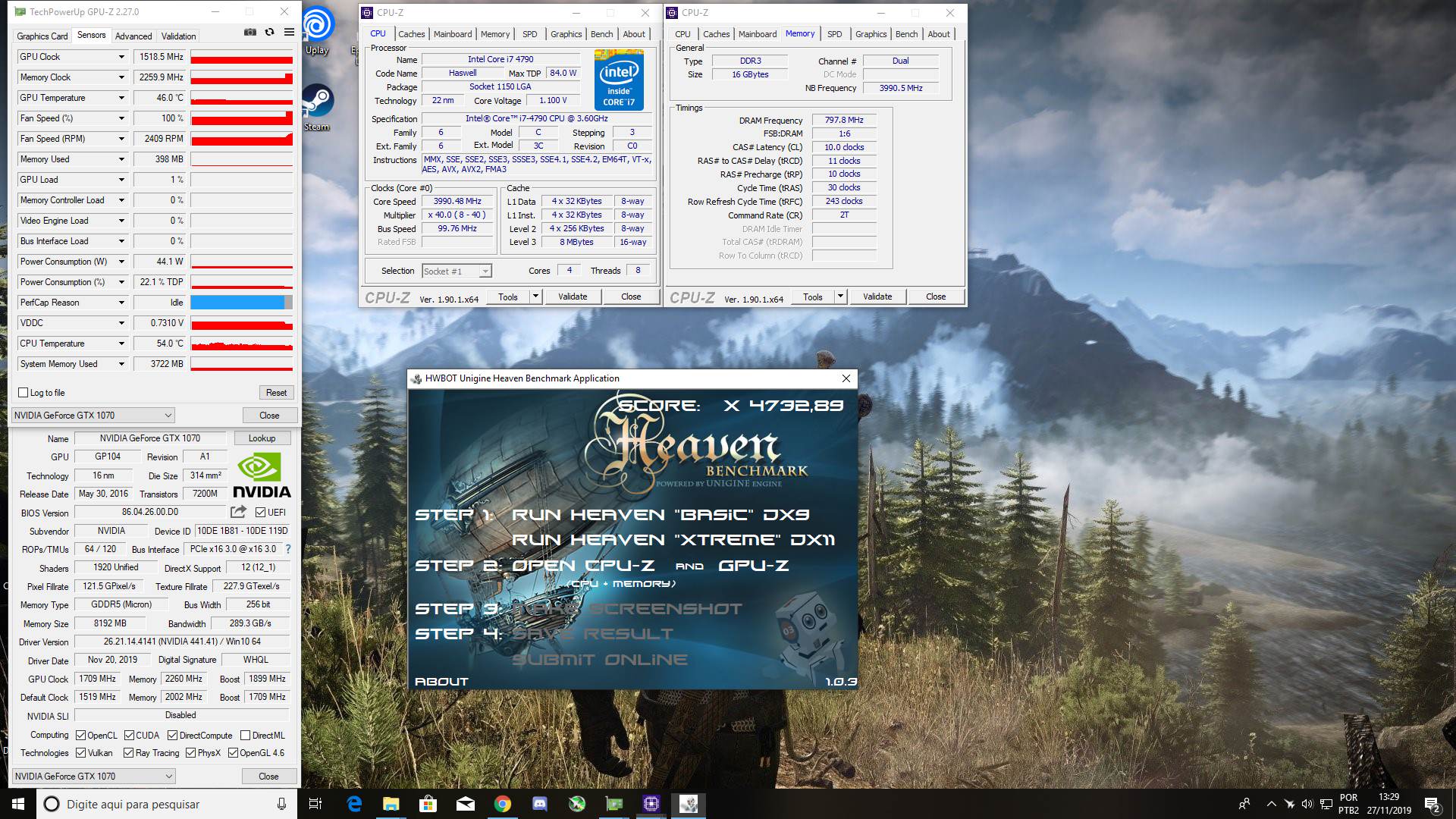The width and height of the screenshot is (1456, 819).
Task: Open SPD tab in CPU-Z Memory window
Action: click(x=834, y=34)
